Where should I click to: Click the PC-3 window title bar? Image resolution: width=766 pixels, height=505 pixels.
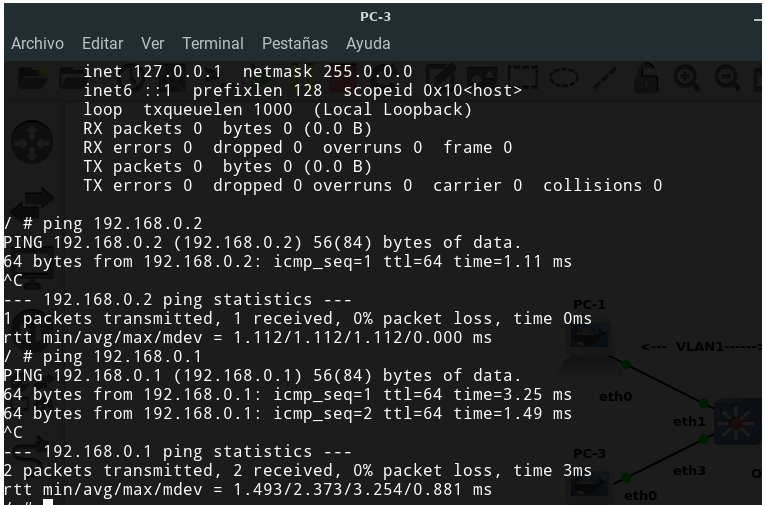pos(376,17)
